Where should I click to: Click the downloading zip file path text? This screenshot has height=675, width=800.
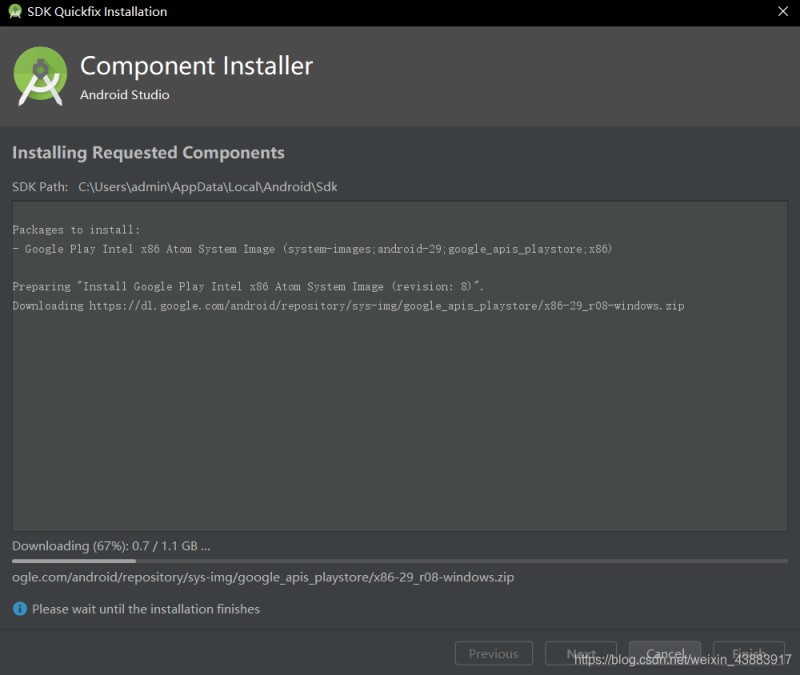263,576
